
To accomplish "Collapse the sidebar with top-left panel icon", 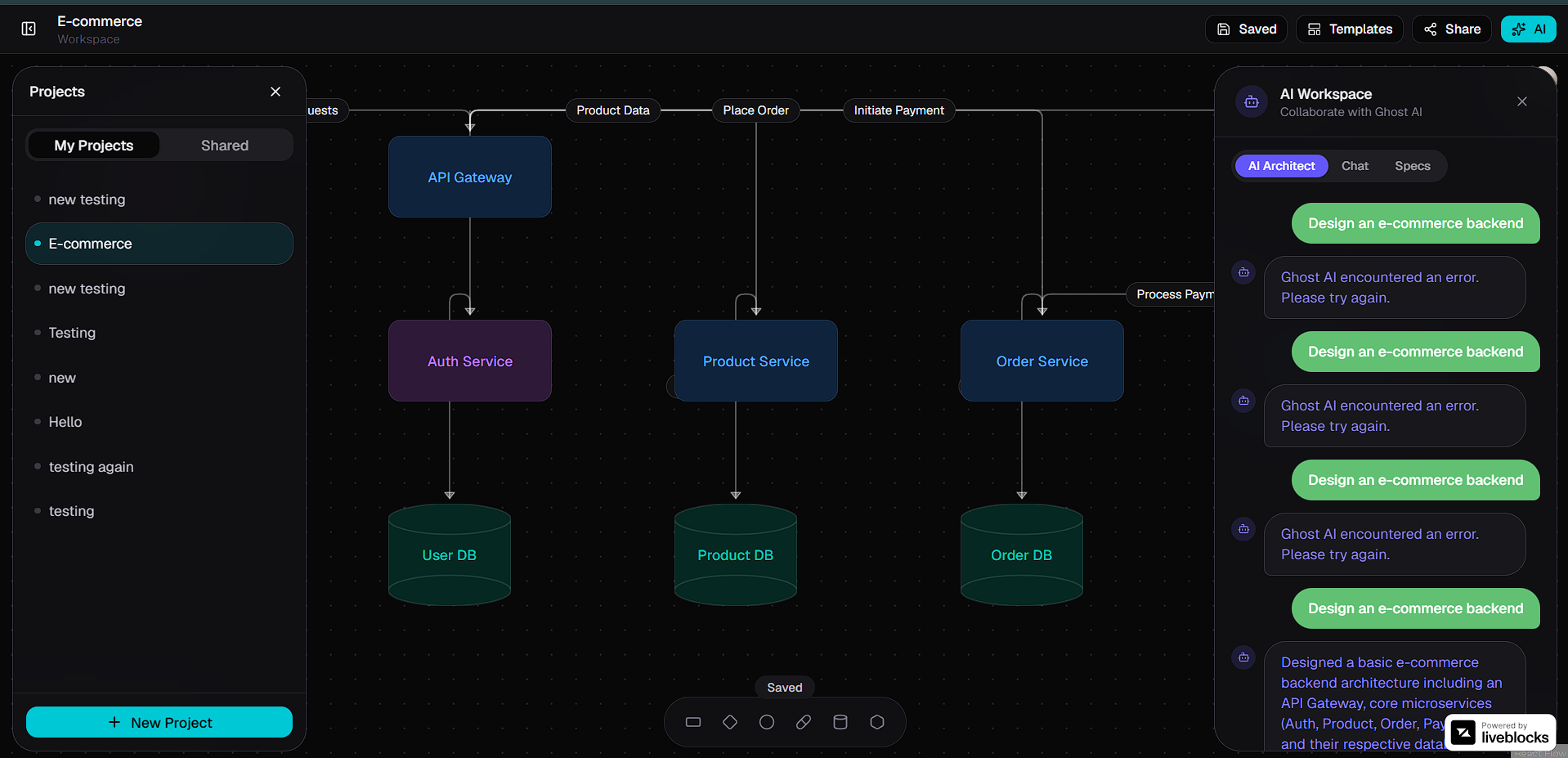I will click(29, 29).
